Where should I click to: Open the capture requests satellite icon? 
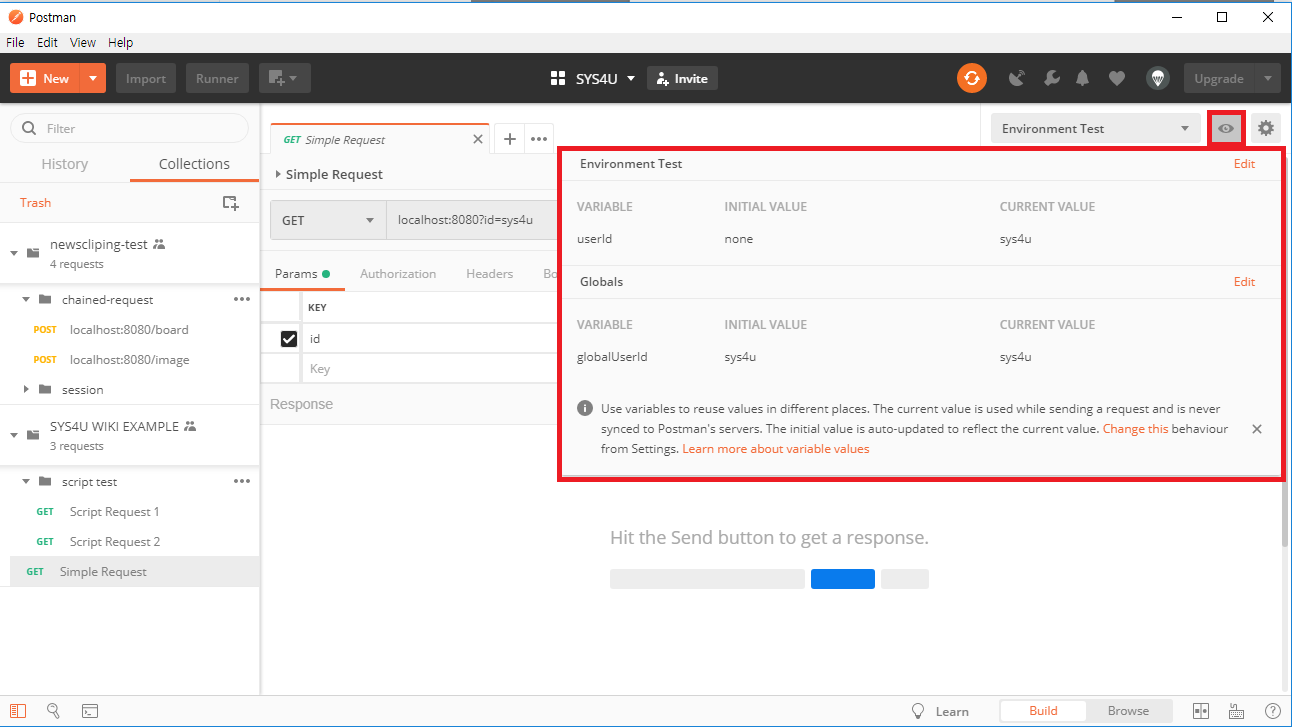click(1017, 78)
